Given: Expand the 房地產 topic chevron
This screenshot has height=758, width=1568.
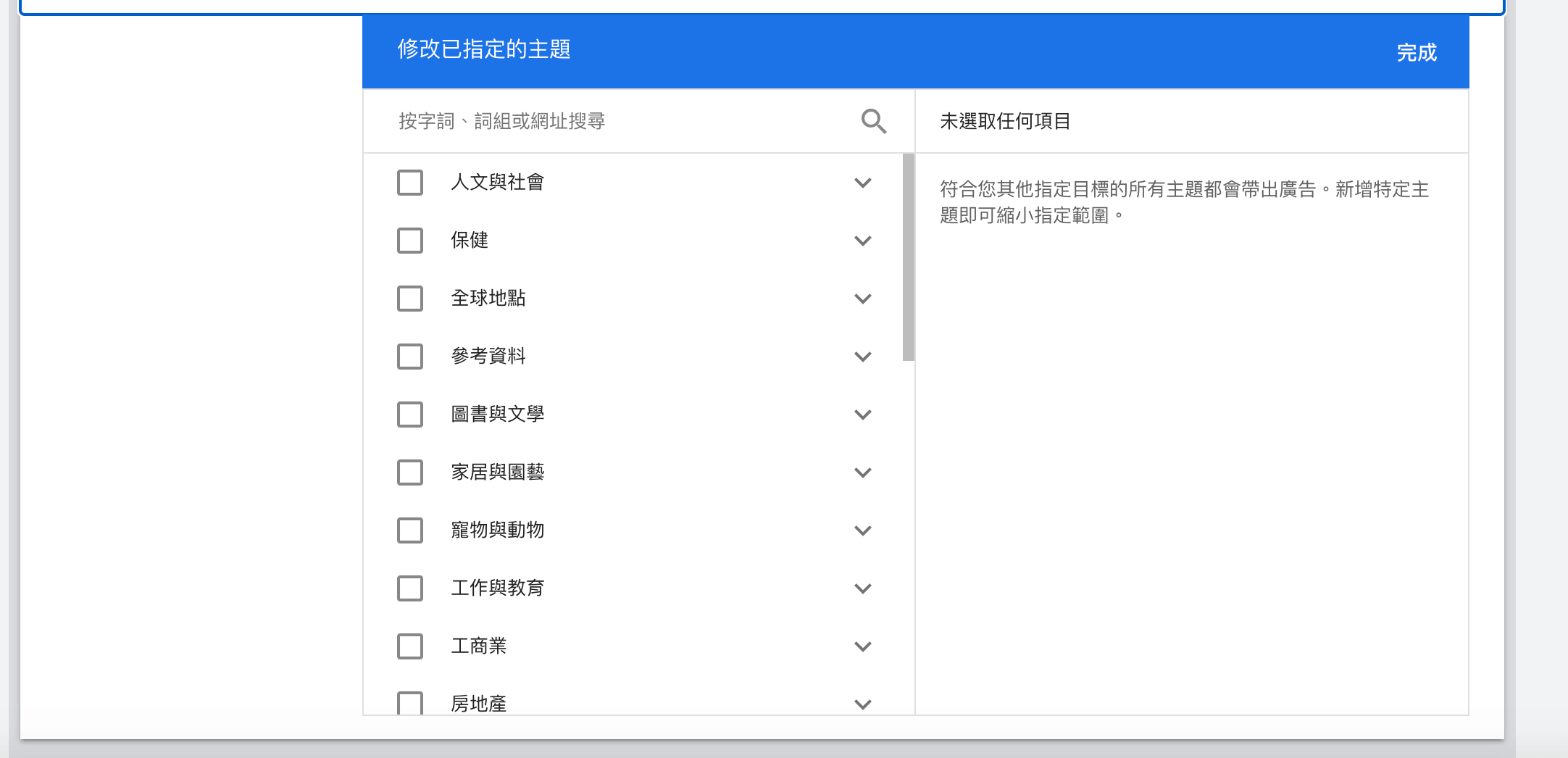Looking at the screenshot, I should click(862, 704).
